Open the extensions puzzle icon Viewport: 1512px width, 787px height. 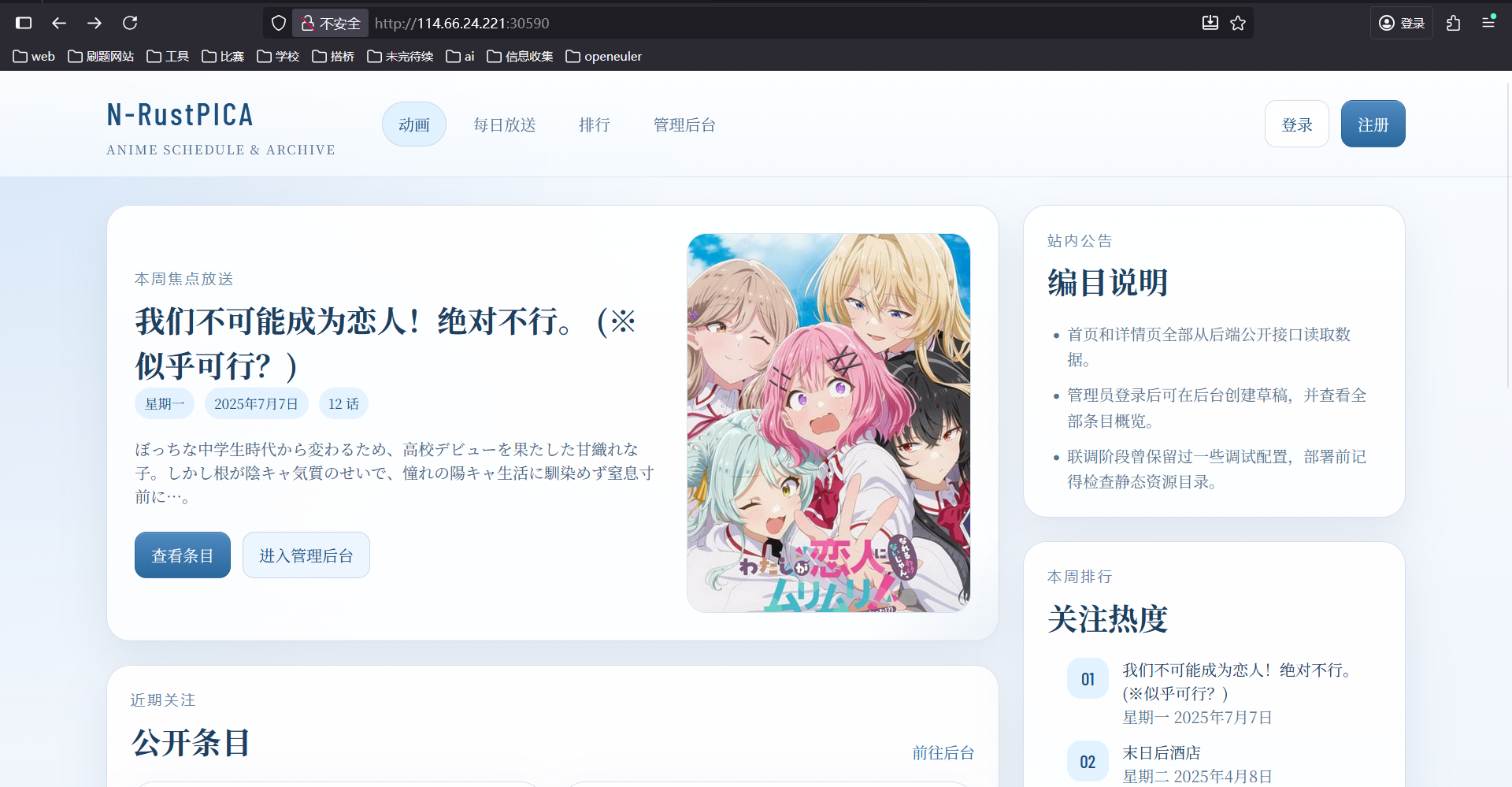pyautogui.click(x=1454, y=23)
